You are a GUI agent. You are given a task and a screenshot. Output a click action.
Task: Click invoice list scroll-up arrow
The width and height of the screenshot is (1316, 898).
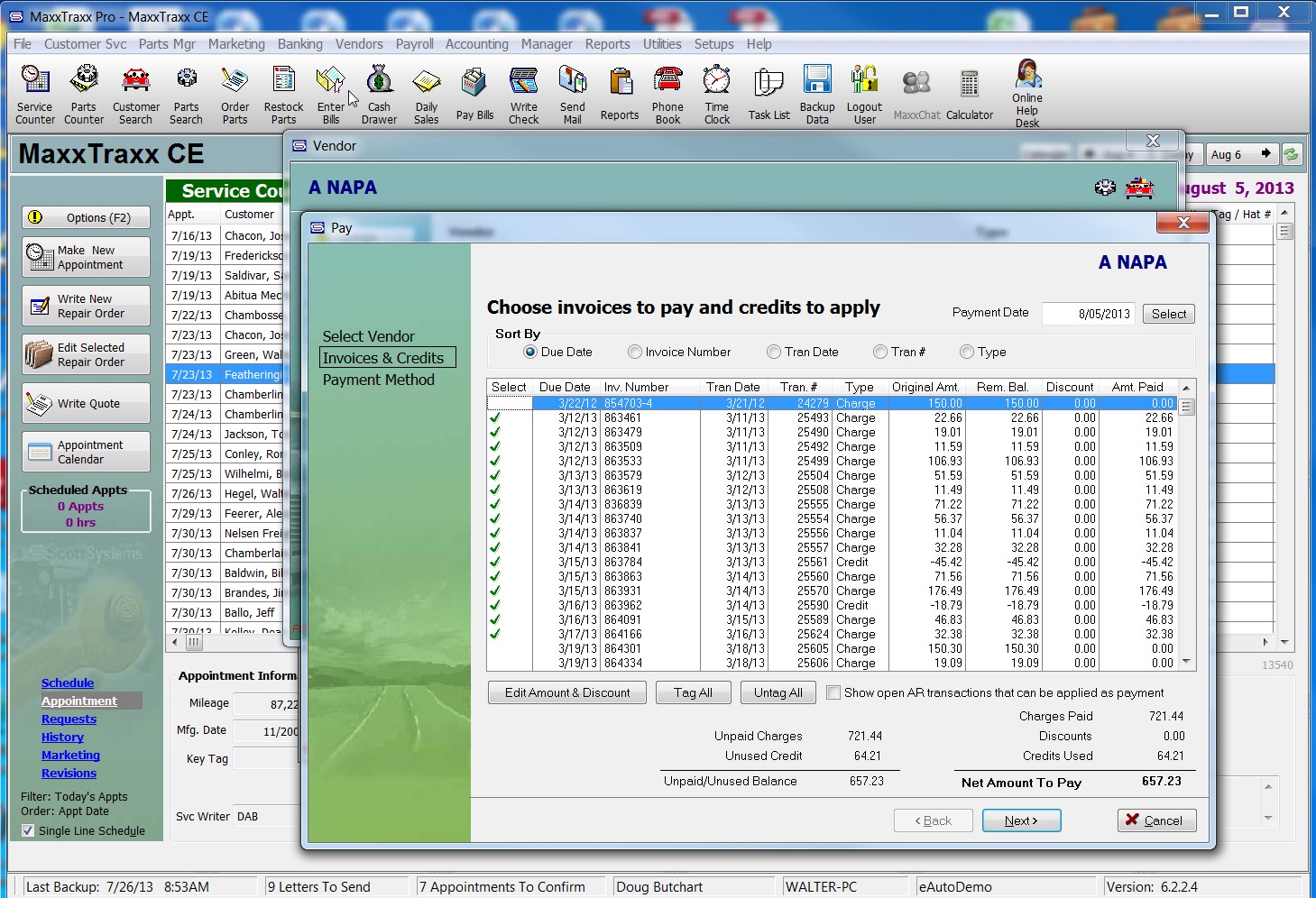tap(1186, 388)
